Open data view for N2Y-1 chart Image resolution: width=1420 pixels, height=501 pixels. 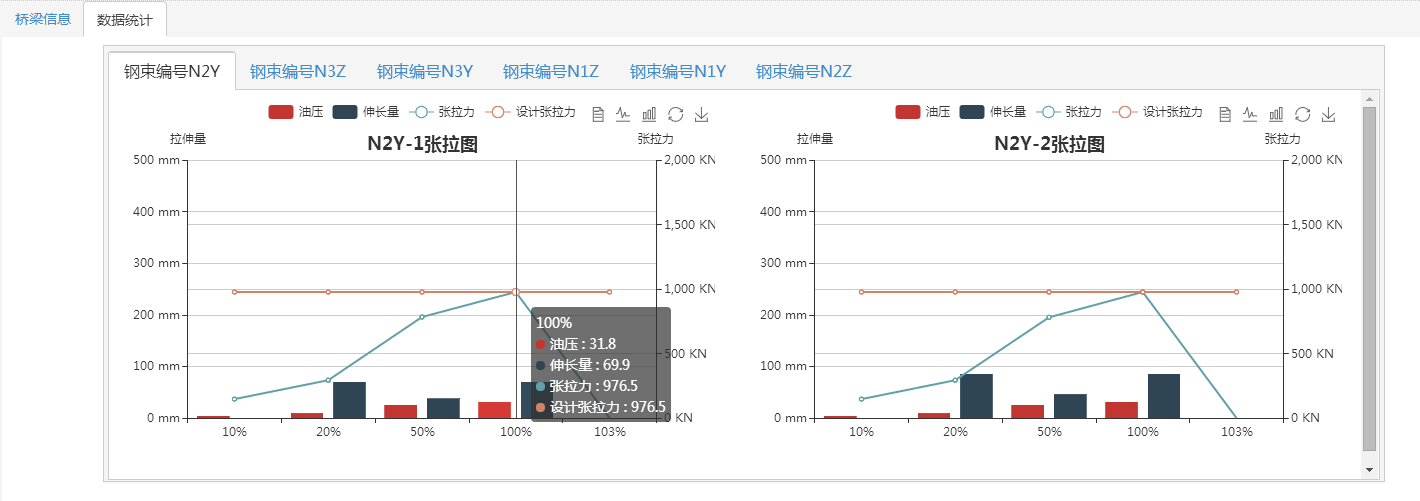[x=598, y=115]
